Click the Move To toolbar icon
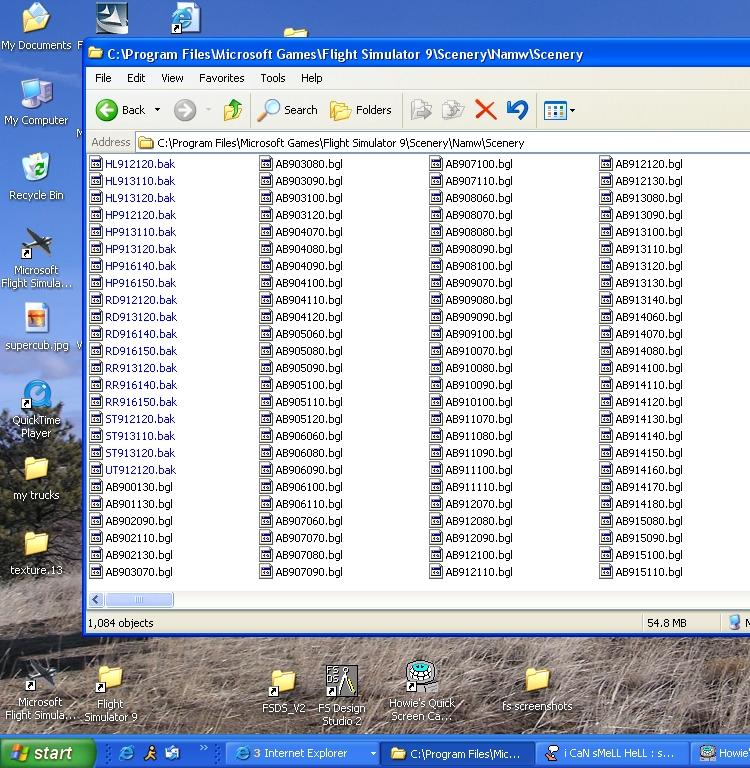Viewport: 750px width, 768px height. [421, 110]
